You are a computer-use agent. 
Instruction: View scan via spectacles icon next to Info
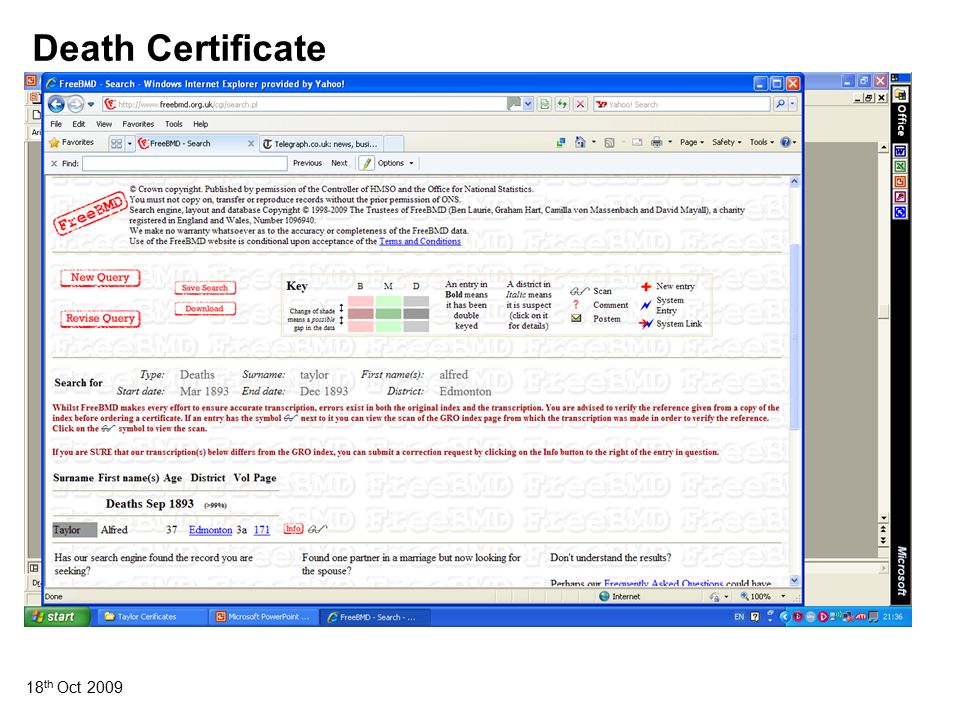[317, 529]
